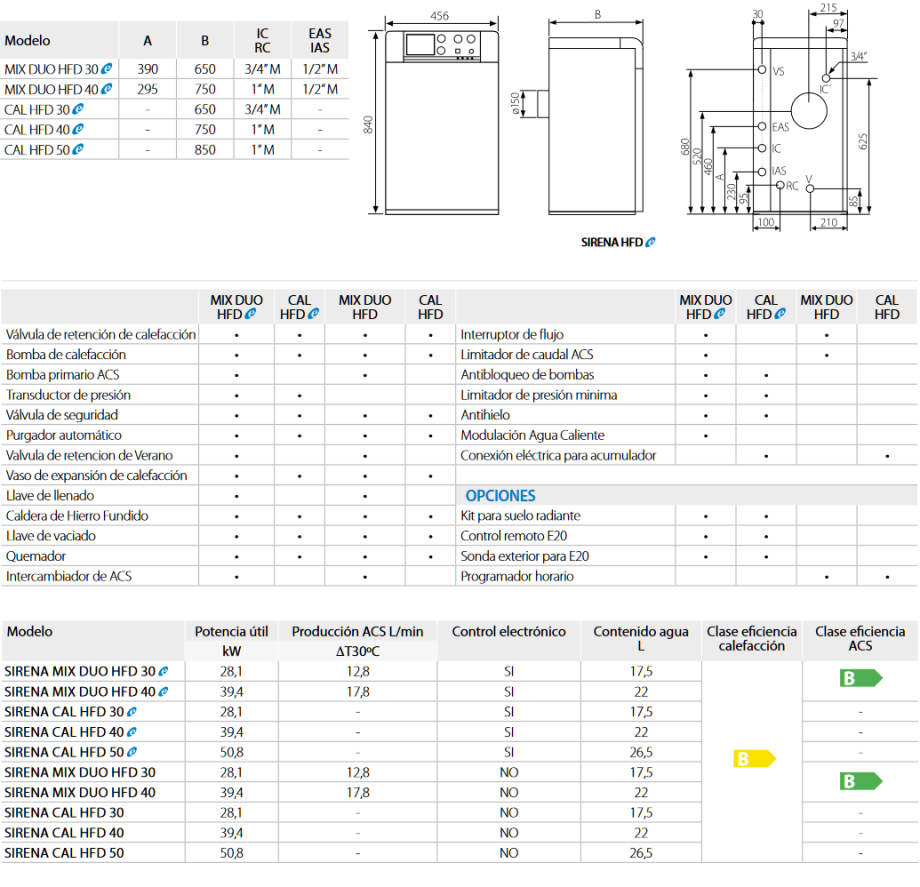Select the Modelo header in top dimensions table

tap(27, 41)
